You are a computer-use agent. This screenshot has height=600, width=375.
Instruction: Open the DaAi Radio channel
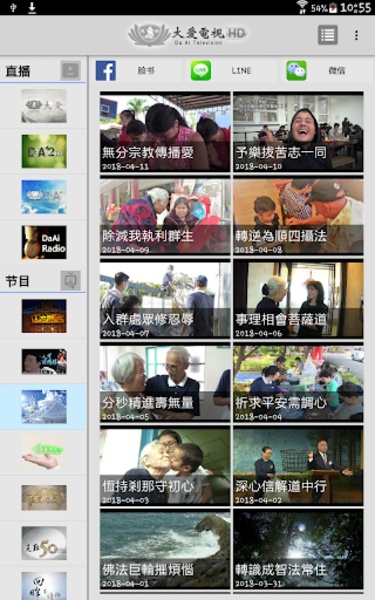click(x=44, y=242)
